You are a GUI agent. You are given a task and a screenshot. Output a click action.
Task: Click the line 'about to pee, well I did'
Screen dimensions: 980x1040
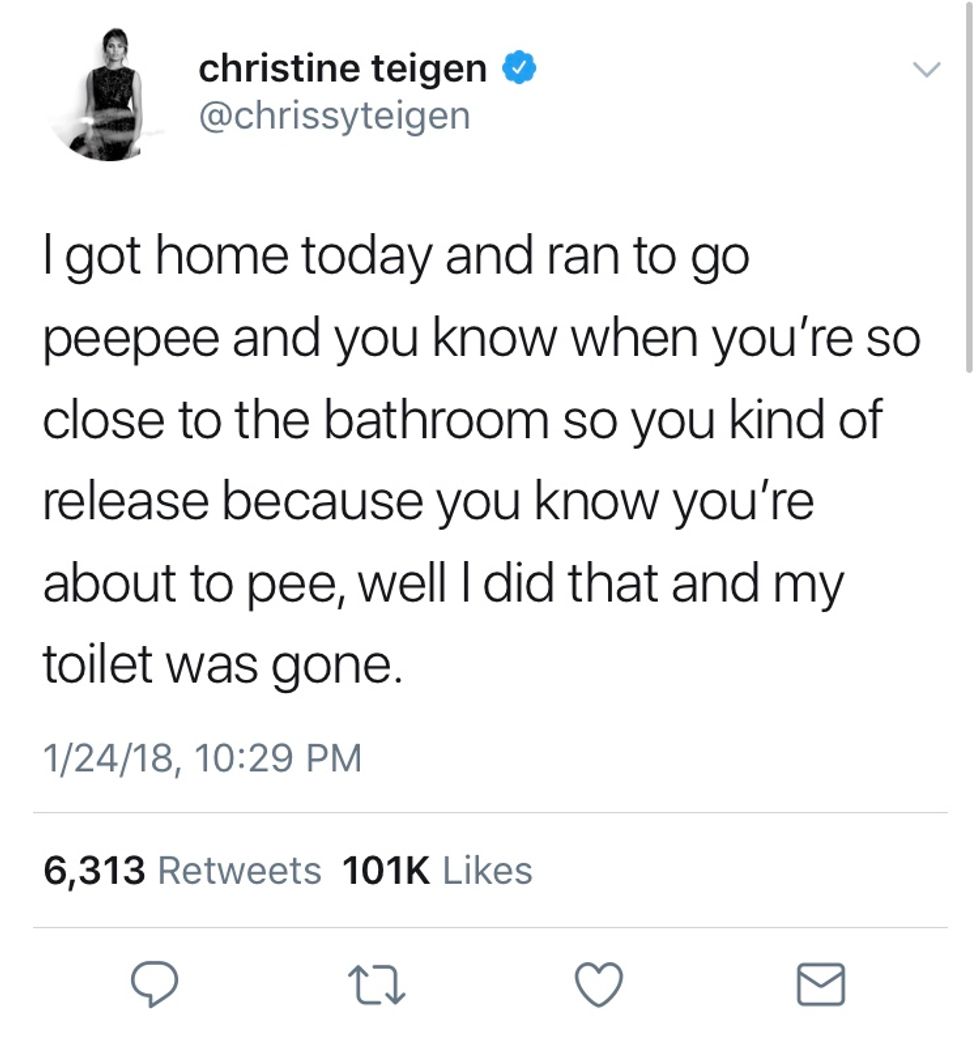pos(442,584)
